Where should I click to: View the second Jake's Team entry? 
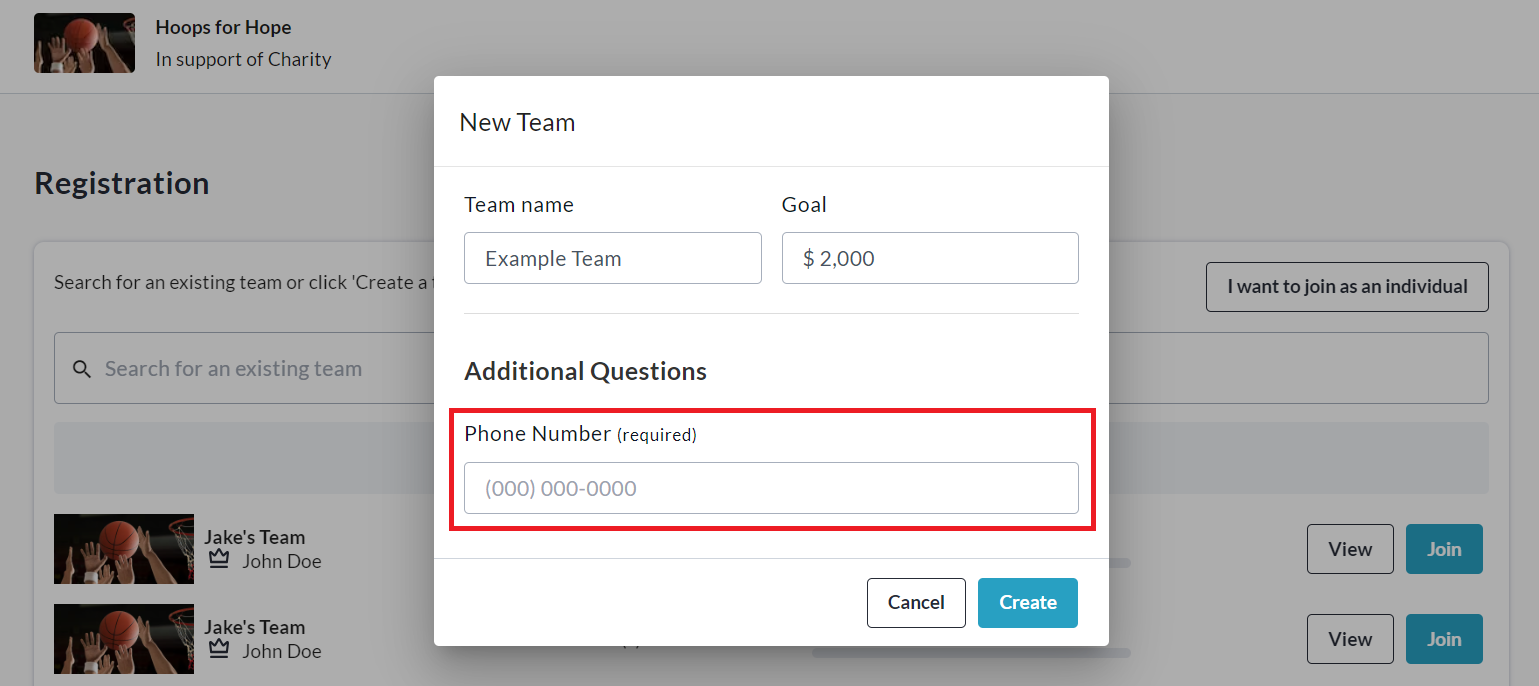1349,639
